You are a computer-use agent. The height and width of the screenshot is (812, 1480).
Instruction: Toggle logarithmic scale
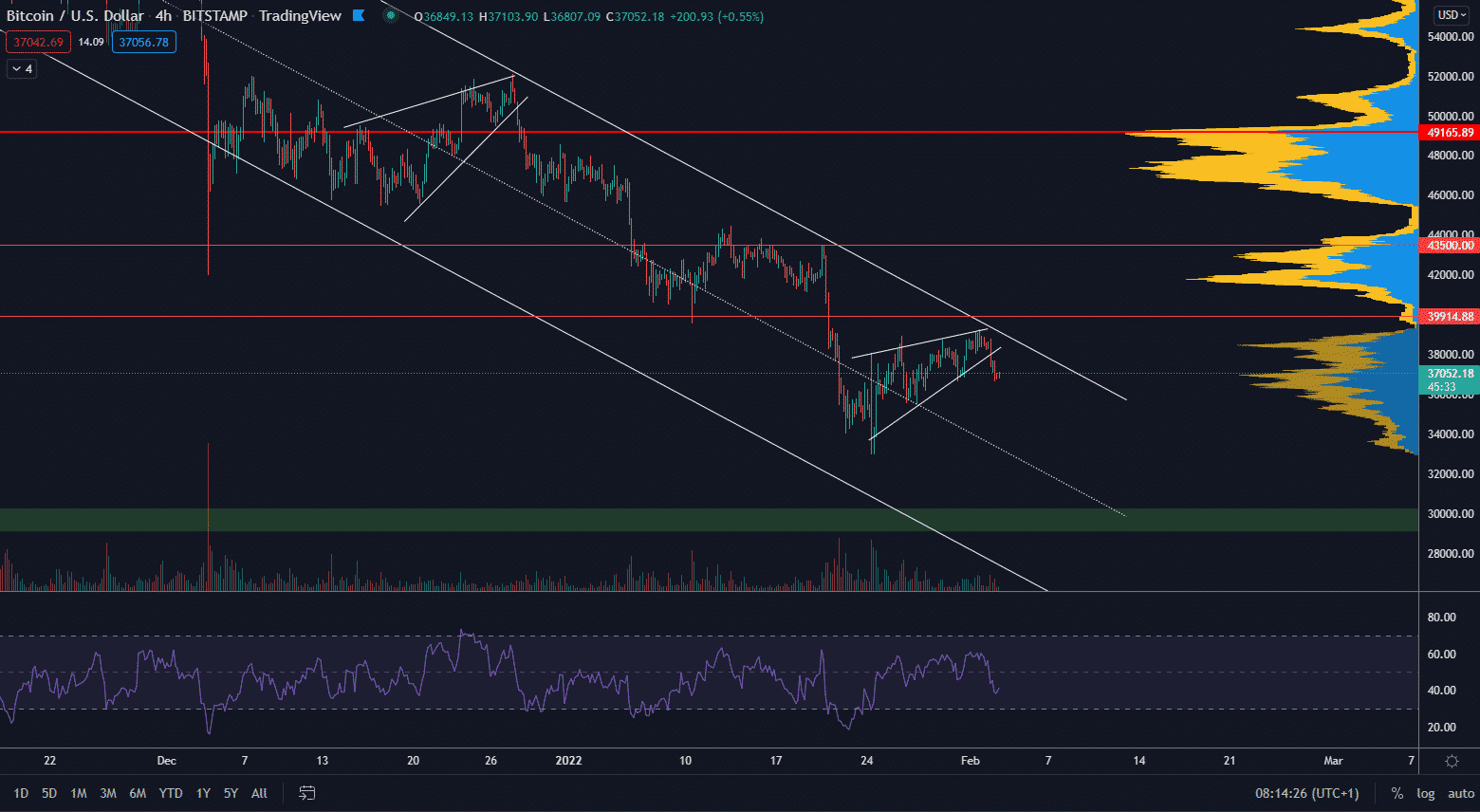pyautogui.click(x=1426, y=793)
